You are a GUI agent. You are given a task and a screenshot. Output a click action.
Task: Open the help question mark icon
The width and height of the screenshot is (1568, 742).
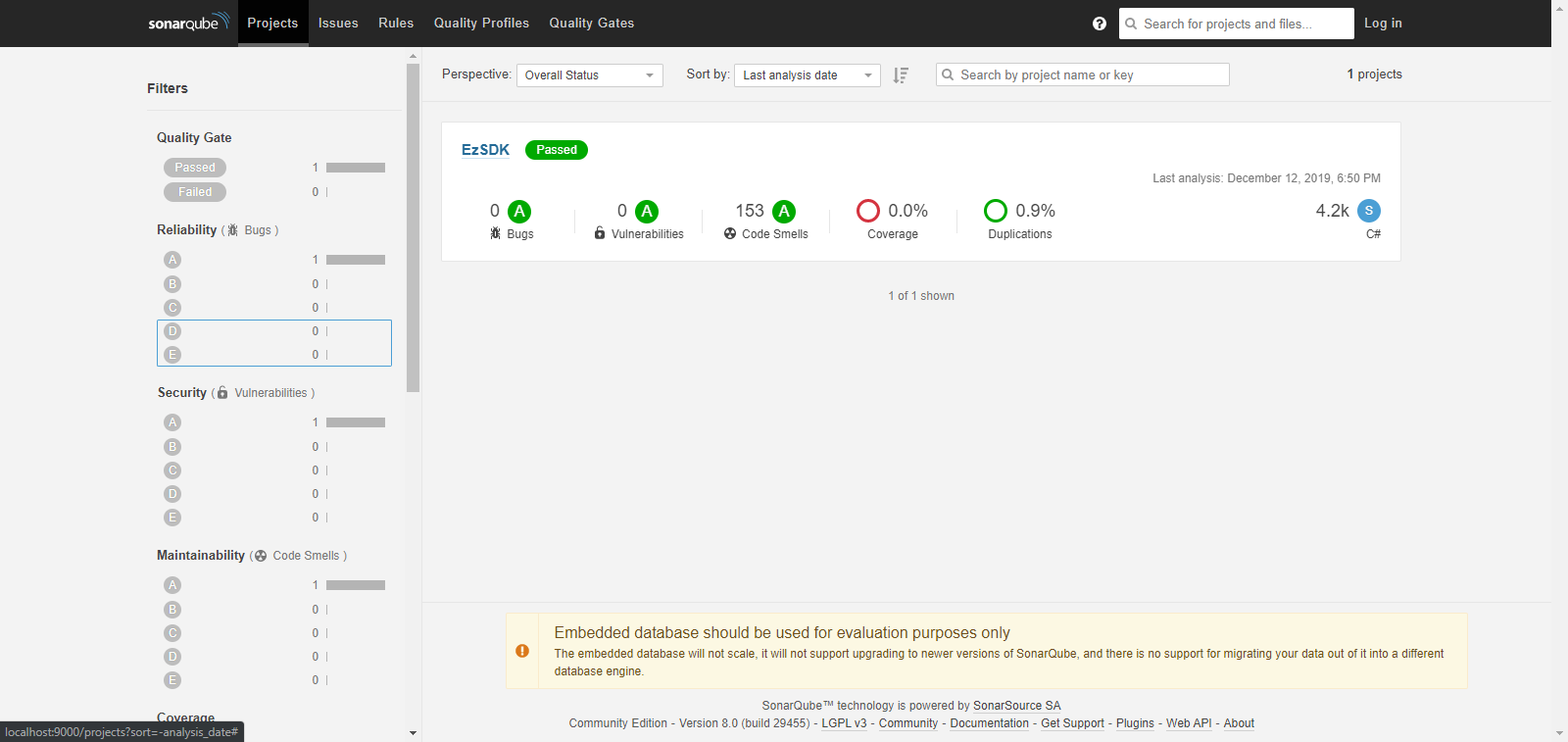tap(1100, 24)
